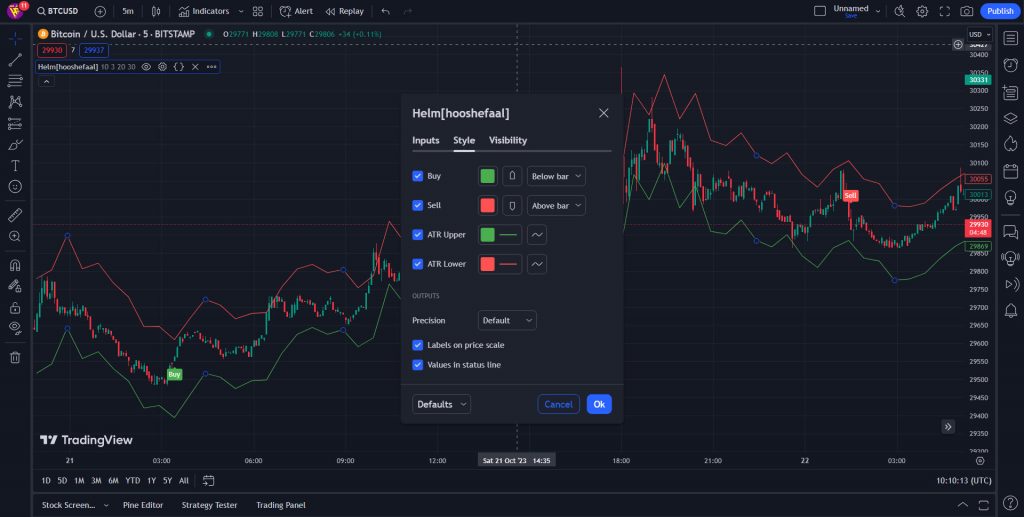Viewport: 1024px width, 517px height.
Task: Open the alerts clock panel
Action: point(1010,65)
